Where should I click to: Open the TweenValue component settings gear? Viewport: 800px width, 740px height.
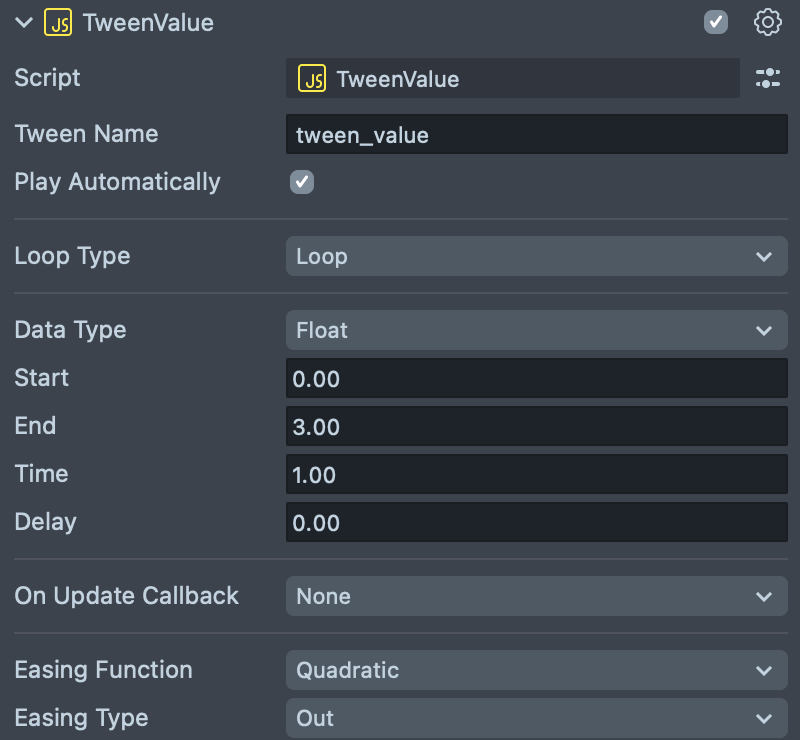pos(767,22)
